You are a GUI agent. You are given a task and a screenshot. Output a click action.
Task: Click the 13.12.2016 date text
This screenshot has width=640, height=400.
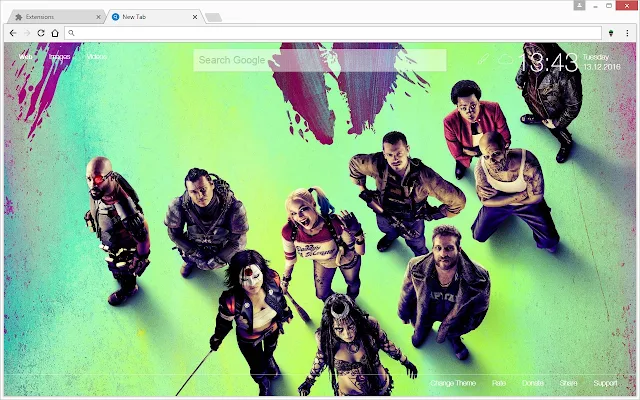(x=602, y=67)
